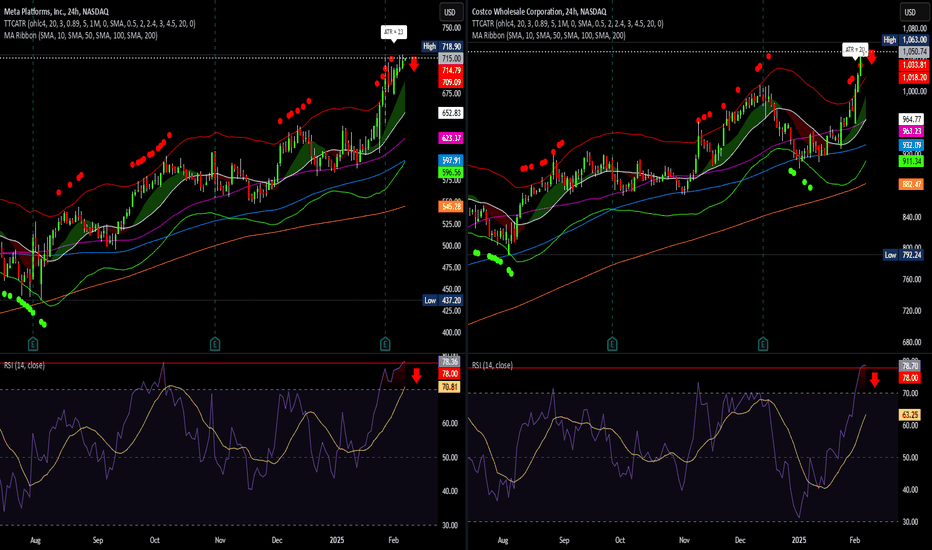Click the red down arrow on Costco price chart
The image size is (932, 550).
[x=871, y=58]
